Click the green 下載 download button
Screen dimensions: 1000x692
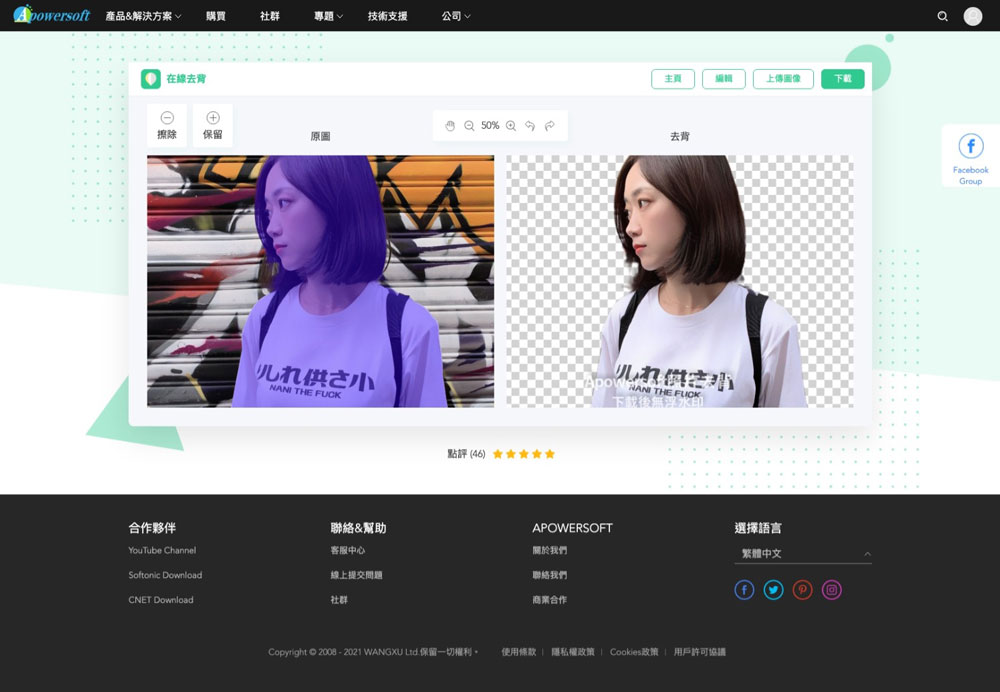(x=842, y=79)
